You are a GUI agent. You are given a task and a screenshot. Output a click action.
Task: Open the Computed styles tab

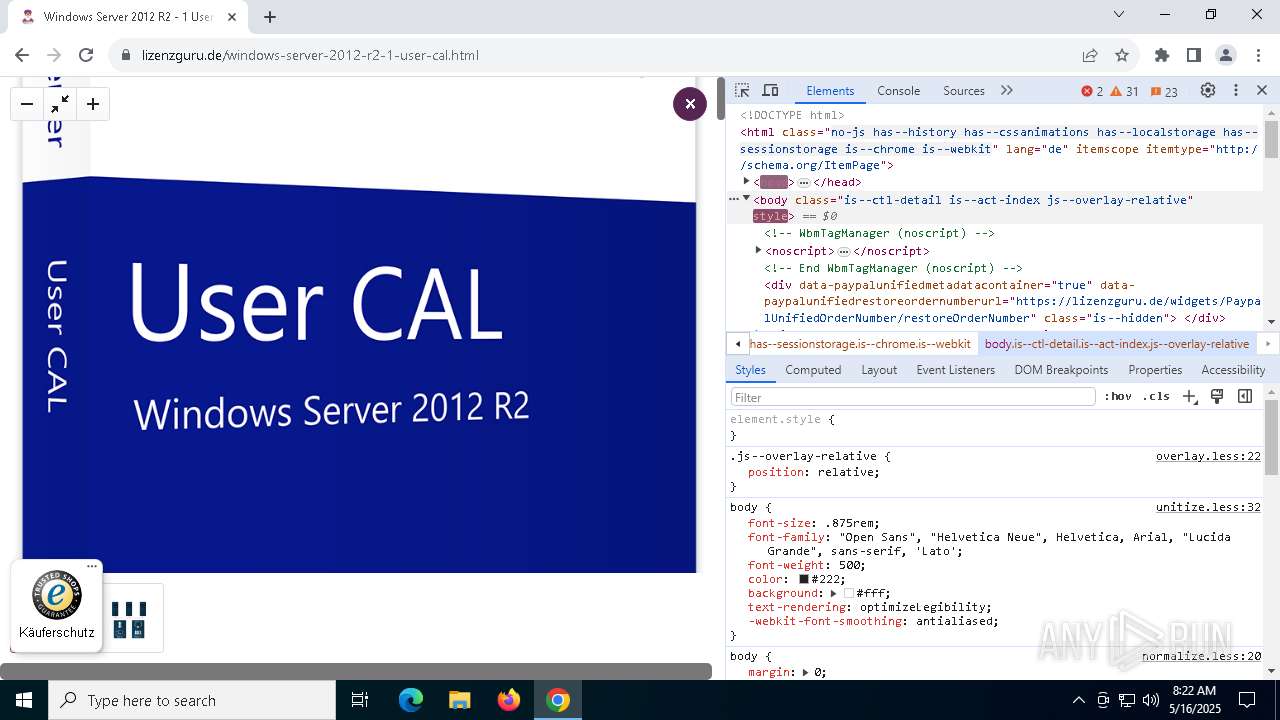pos(813,370)
